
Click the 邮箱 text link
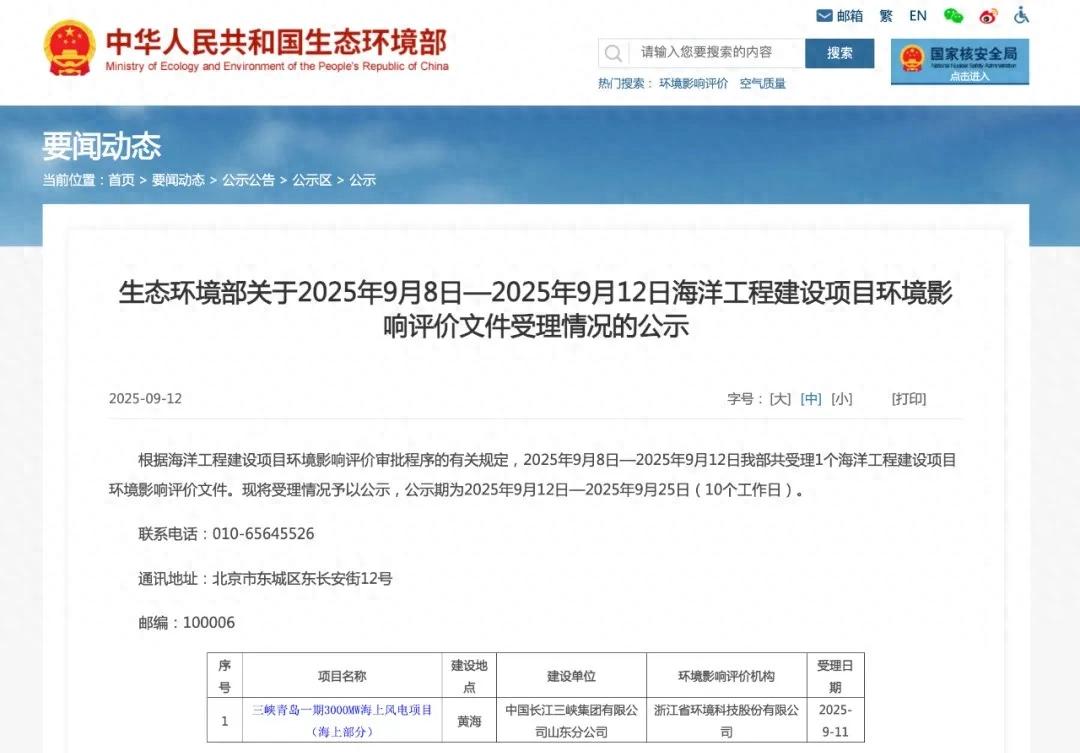tap(850, 16)
